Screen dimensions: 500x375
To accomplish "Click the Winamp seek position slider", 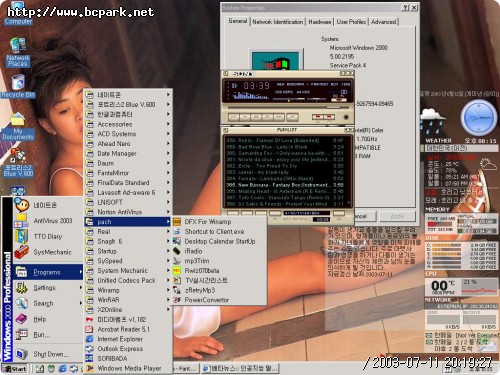I will [287, 108].
